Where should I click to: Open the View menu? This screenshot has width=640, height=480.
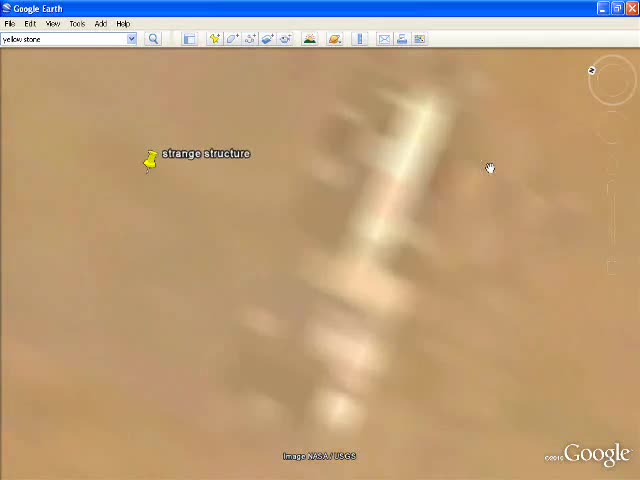[52, 24]
